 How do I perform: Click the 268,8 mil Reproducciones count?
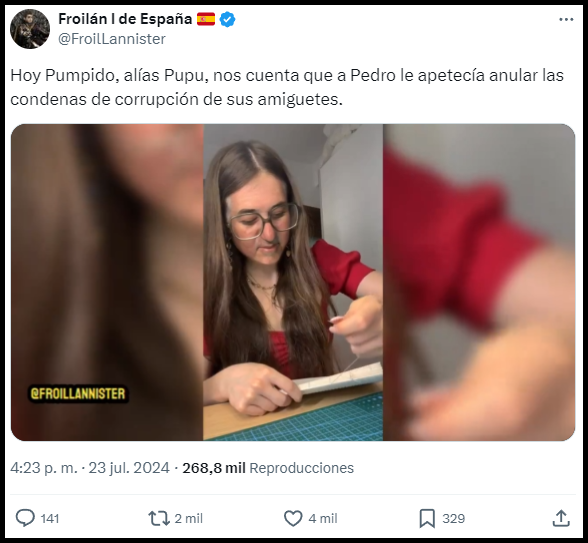pyautogui.click(x=268, y=468)
